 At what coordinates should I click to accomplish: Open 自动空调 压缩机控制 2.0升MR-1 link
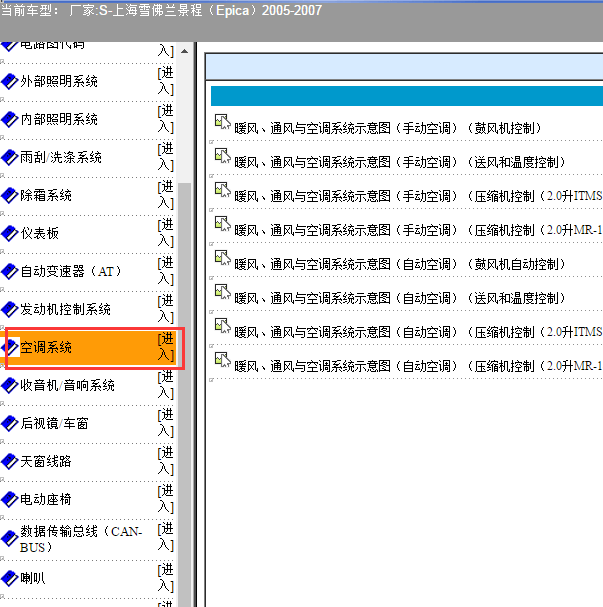(418, 367)
